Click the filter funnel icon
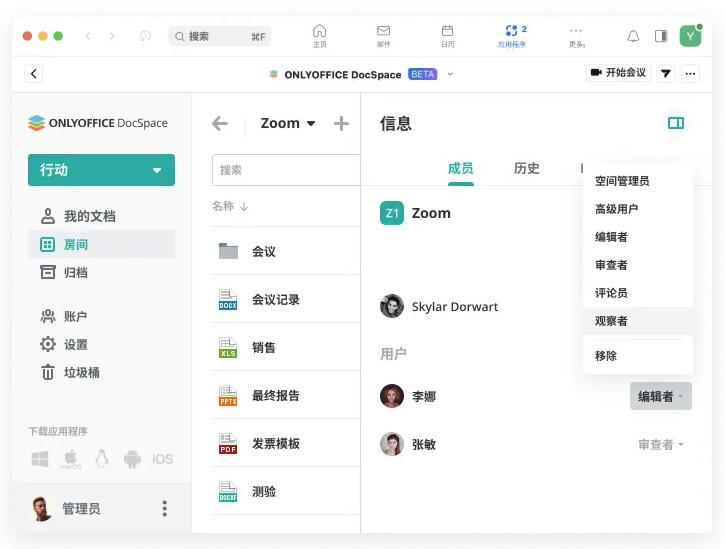 pyautogui.click(x=666, y=74)
